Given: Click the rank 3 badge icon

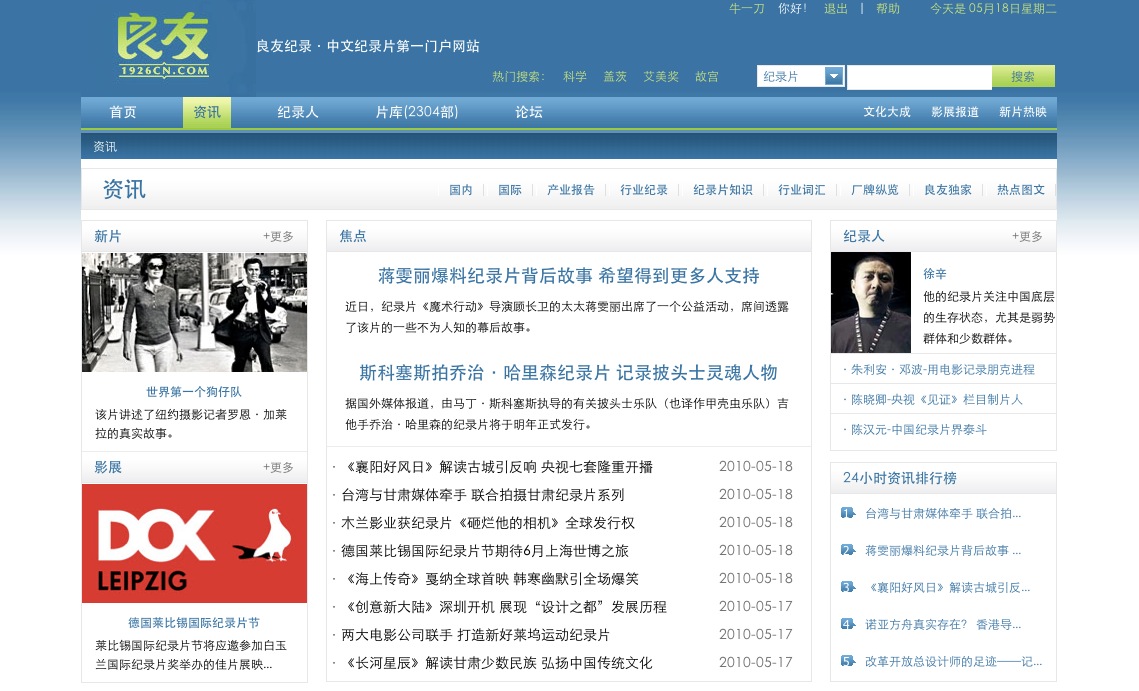Looking at the screenshot, I should pos(847,587).
